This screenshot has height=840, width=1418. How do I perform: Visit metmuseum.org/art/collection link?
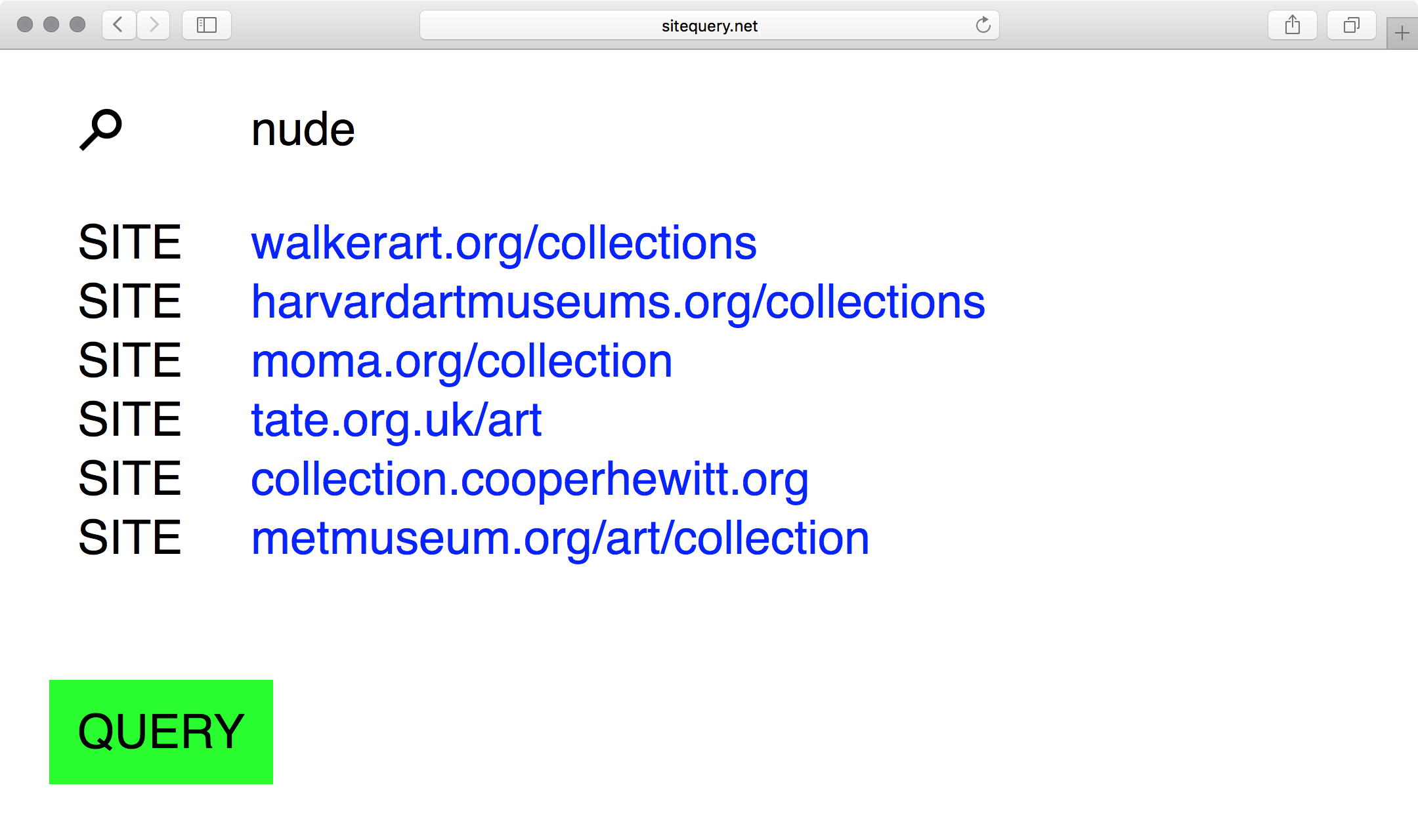560,538
